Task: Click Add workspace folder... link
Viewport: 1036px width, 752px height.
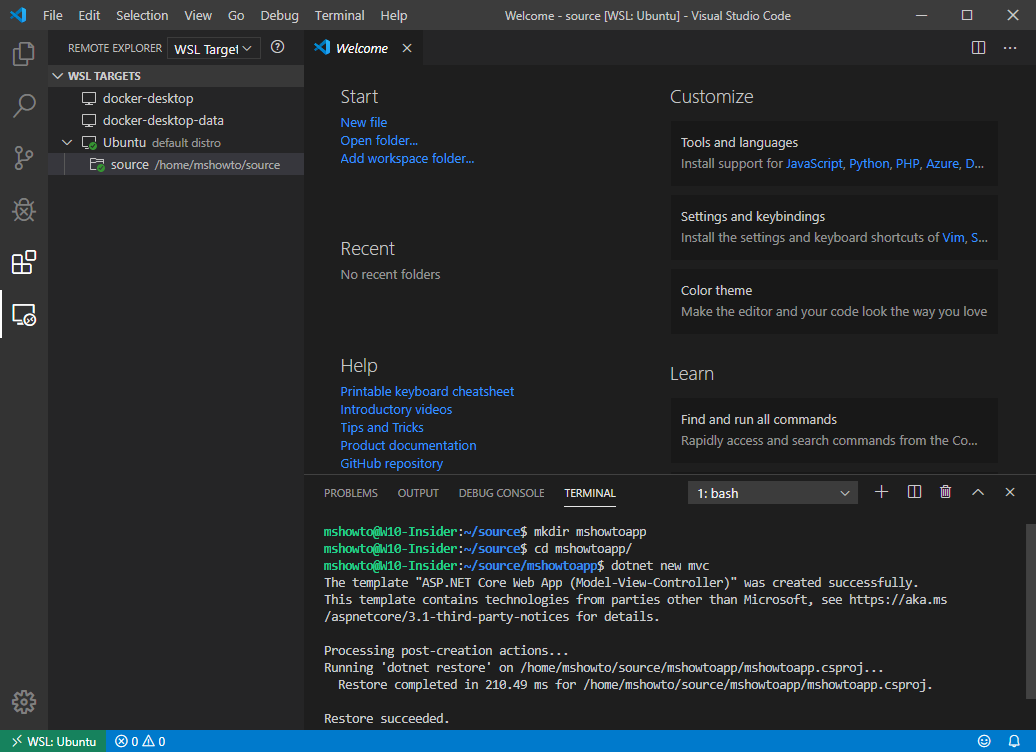Action: [x=407, y=159]
